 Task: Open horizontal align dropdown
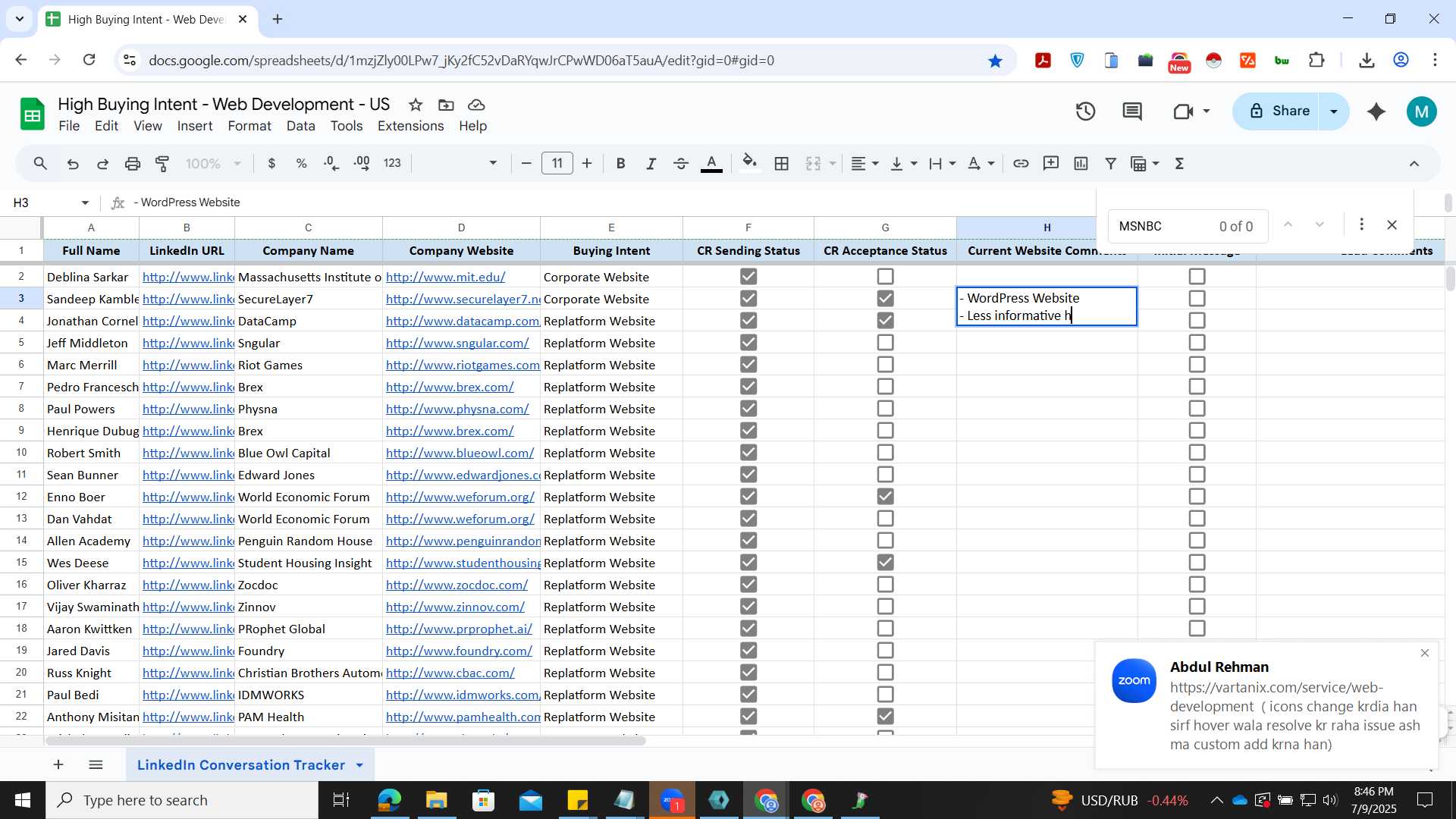click(864, 164)
